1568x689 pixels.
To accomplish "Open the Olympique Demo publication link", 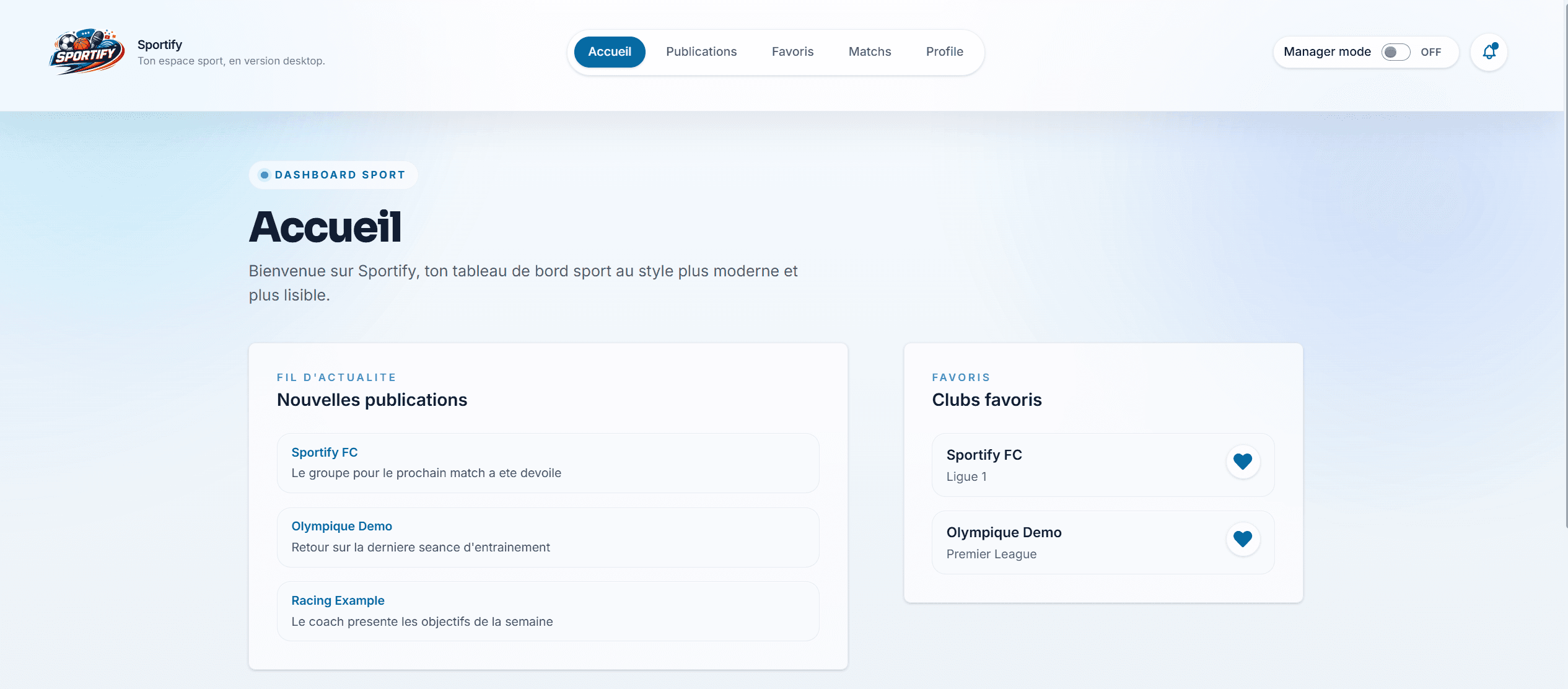I will [342, 526].
